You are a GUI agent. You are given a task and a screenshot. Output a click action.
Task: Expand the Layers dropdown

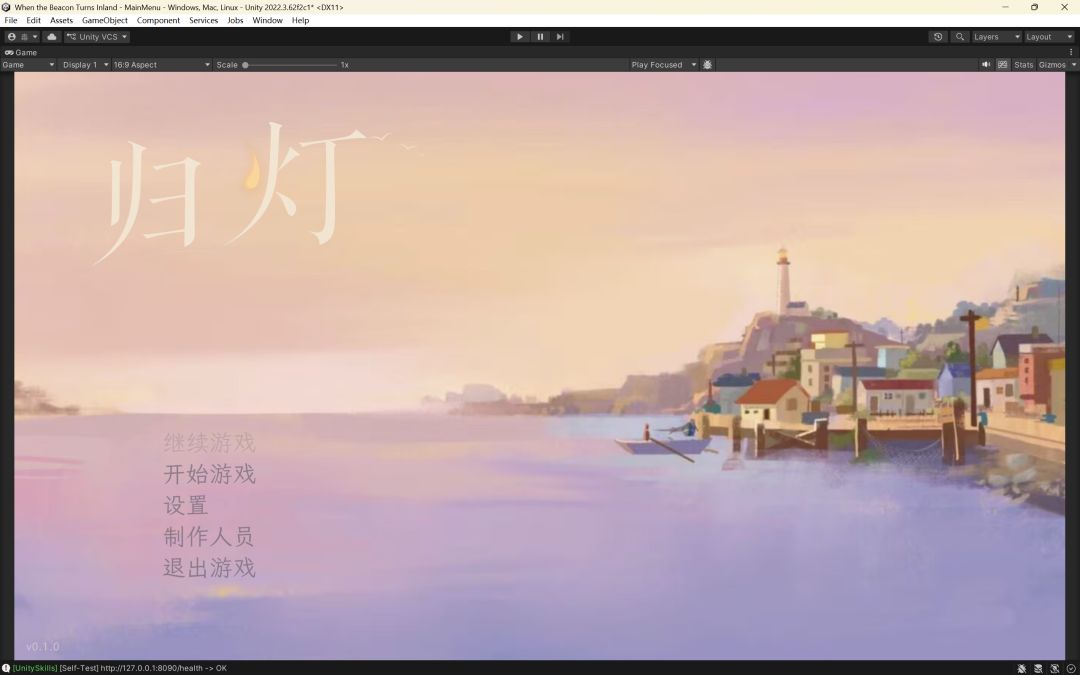pyautogui.click(x=996, y=37)
